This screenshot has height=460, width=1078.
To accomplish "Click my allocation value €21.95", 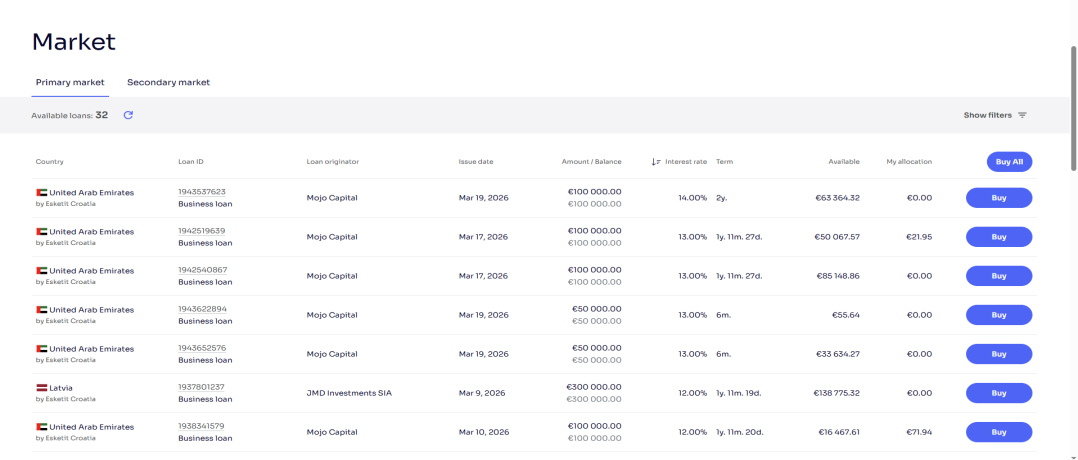I will pyautogui.click(x=919, y=237).
